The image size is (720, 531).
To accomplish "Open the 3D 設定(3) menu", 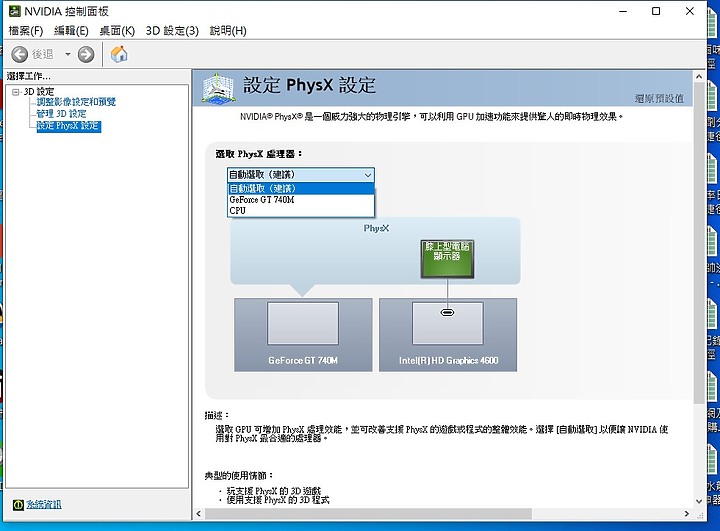I will (x=172, y=31).
